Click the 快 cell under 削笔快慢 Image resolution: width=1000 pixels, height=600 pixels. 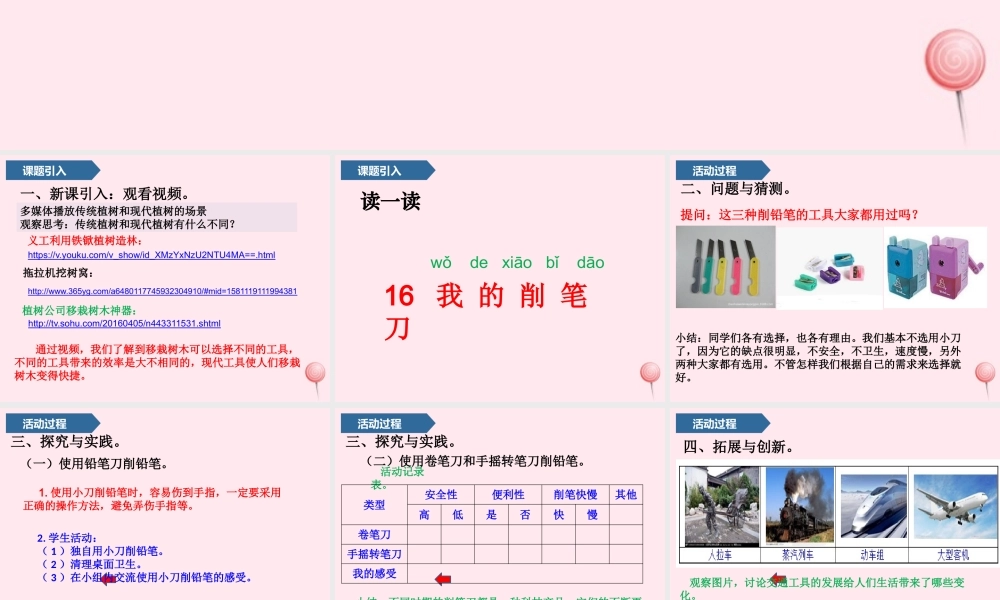pos(559,515)
